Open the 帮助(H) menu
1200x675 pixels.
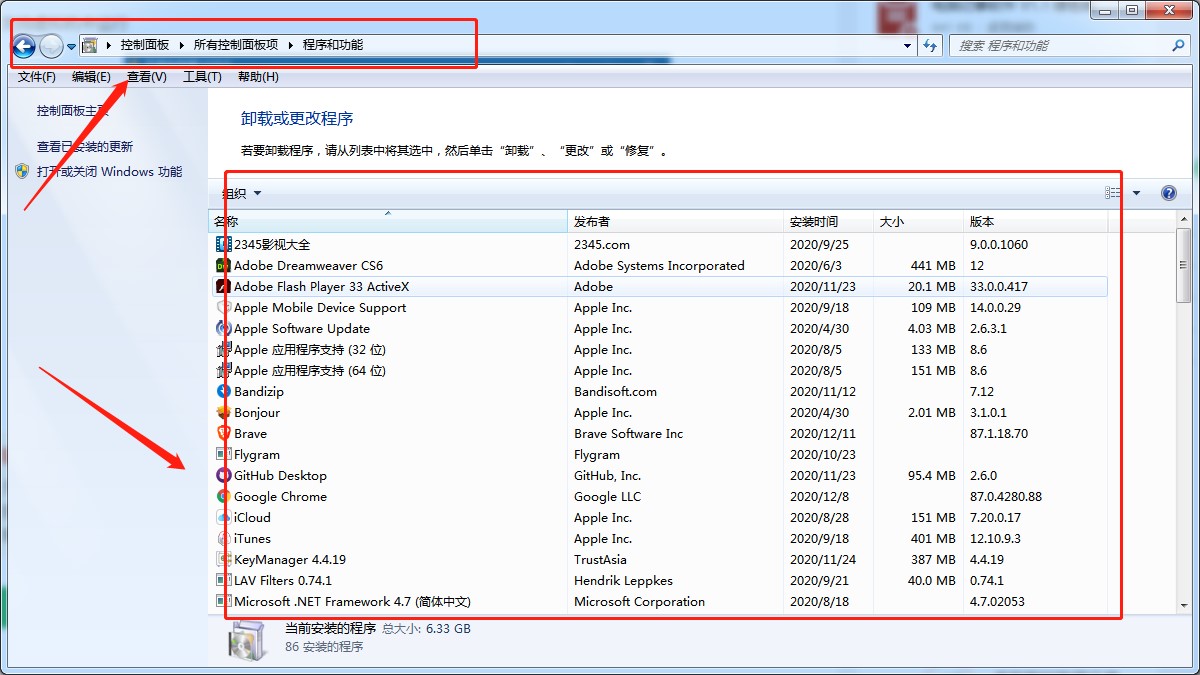click(x=258, y=77)
